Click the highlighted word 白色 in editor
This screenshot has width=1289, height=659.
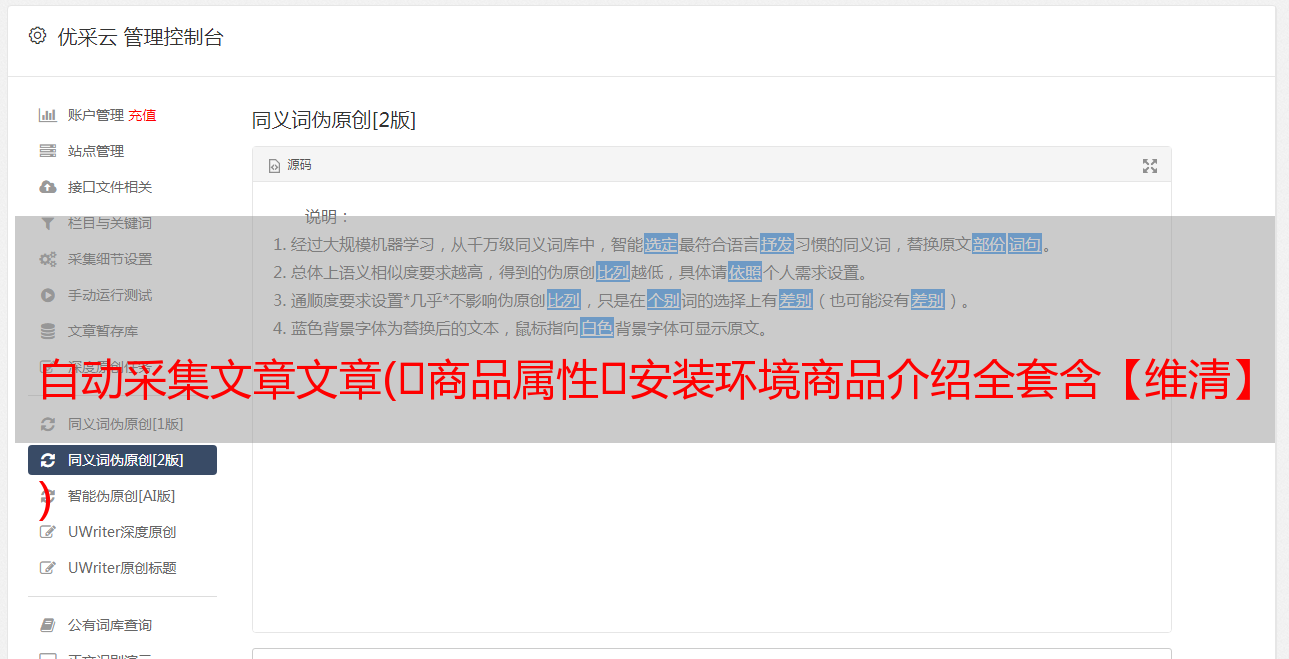pyautogui.click(x=597, y=328)
